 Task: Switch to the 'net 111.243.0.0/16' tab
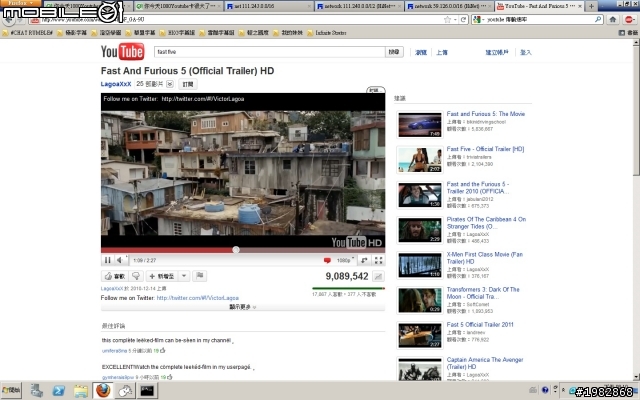point(269,6)
